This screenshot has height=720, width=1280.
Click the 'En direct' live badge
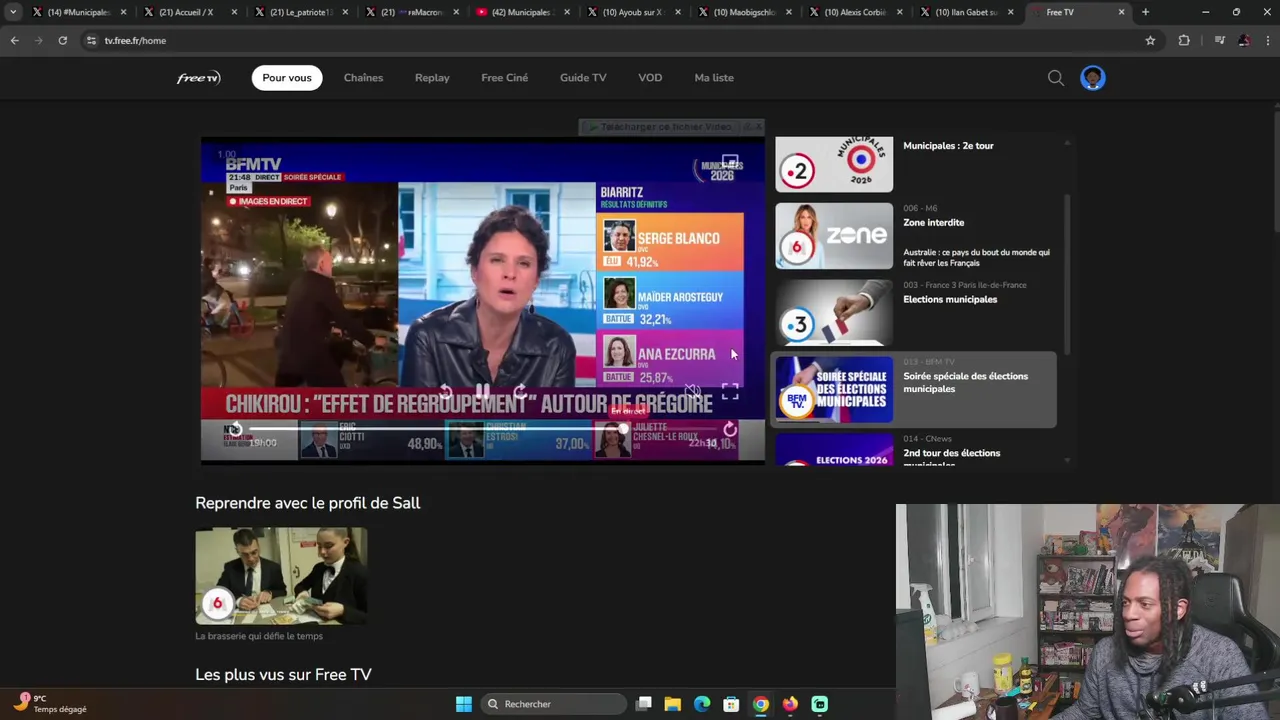[x=628, y=411]
